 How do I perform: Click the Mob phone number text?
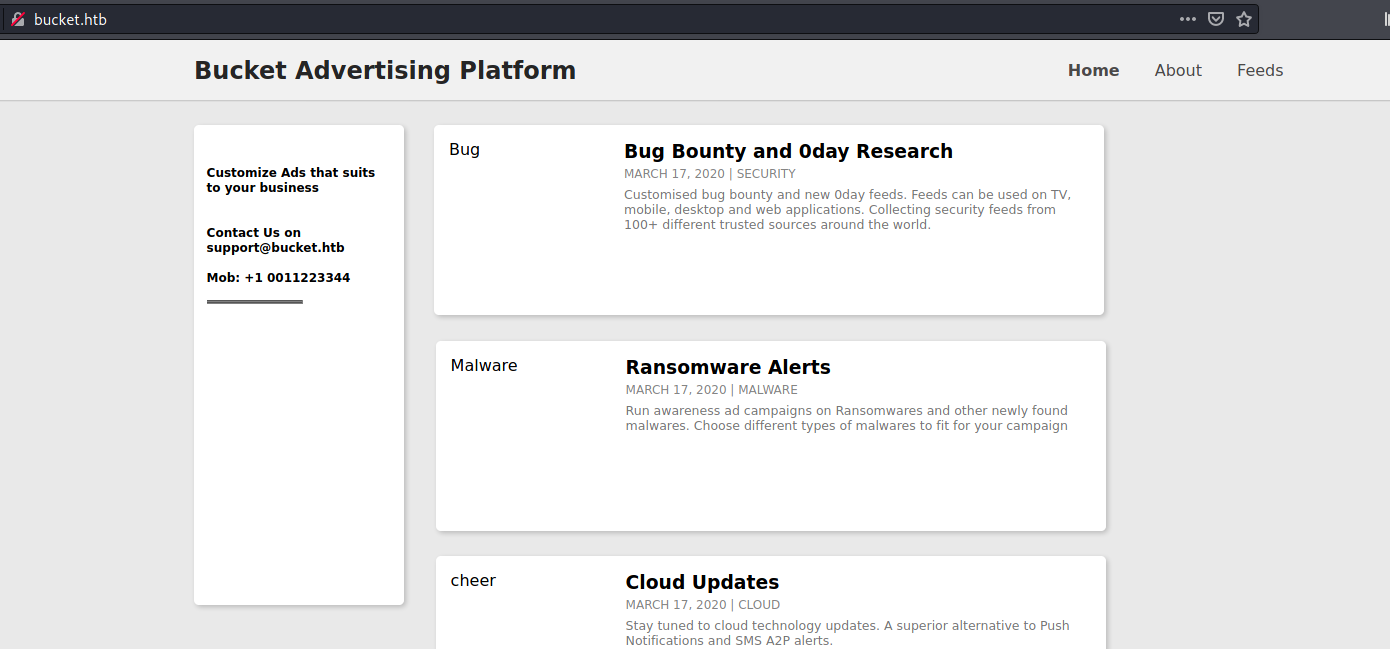coord(278,278)
